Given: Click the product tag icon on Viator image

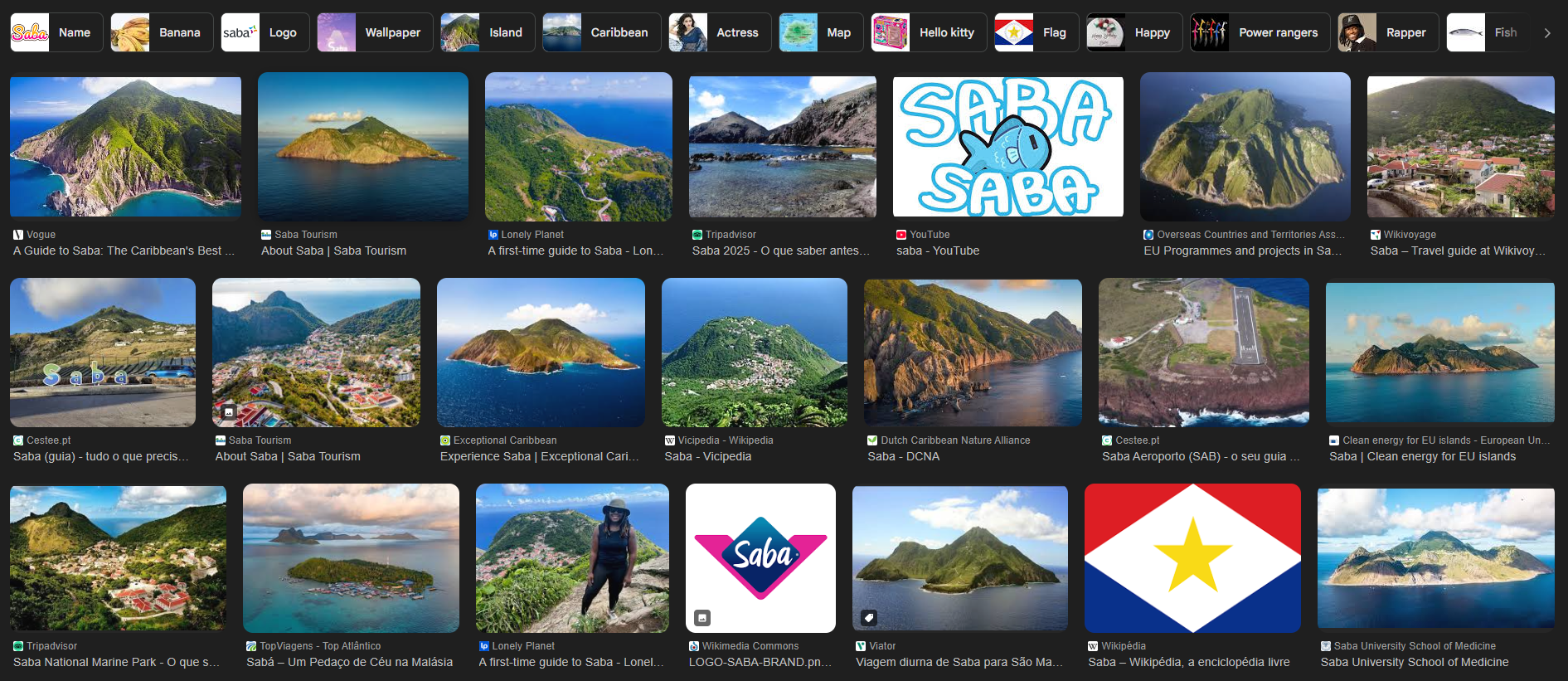Looking at the screenshot, I should pos(869,617).
